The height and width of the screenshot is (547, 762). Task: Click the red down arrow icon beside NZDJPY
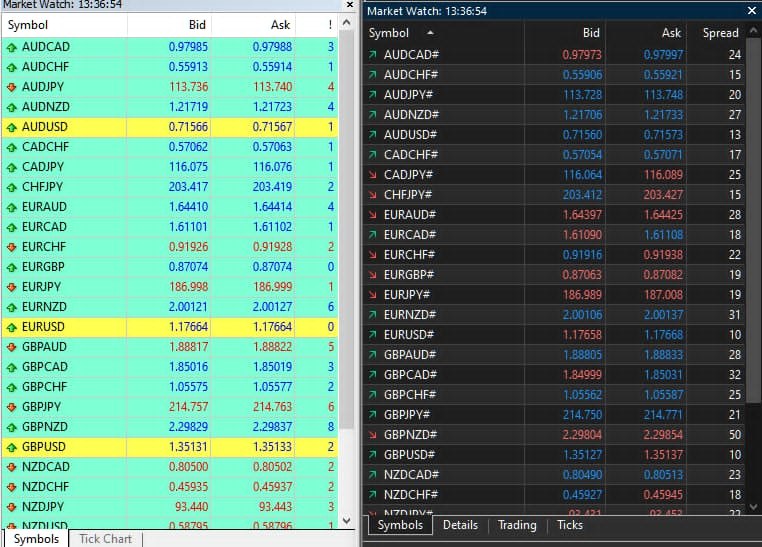pos(12,507)
